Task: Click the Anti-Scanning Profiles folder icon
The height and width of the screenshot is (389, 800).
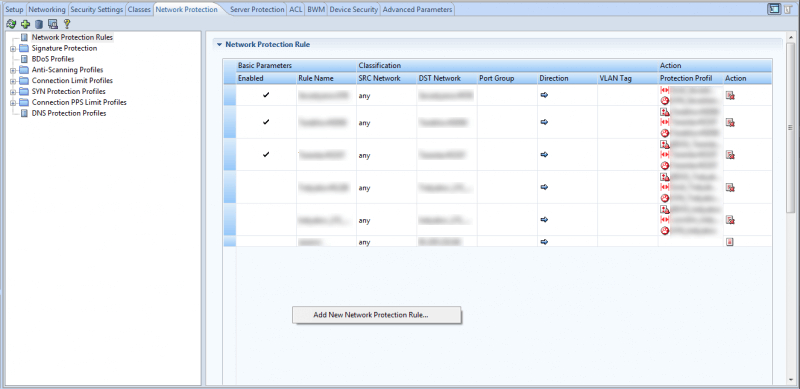Action: 24,70
